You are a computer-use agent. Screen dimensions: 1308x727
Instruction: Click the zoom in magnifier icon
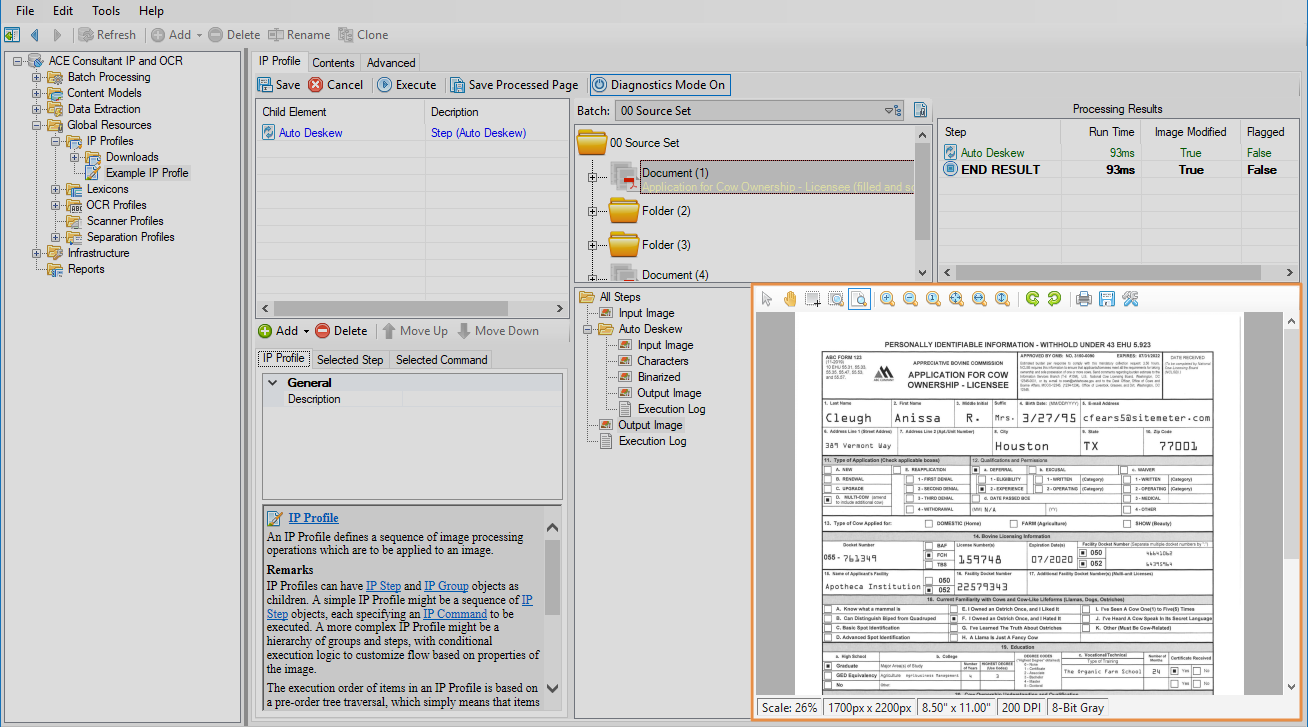[x=887, y=299]
